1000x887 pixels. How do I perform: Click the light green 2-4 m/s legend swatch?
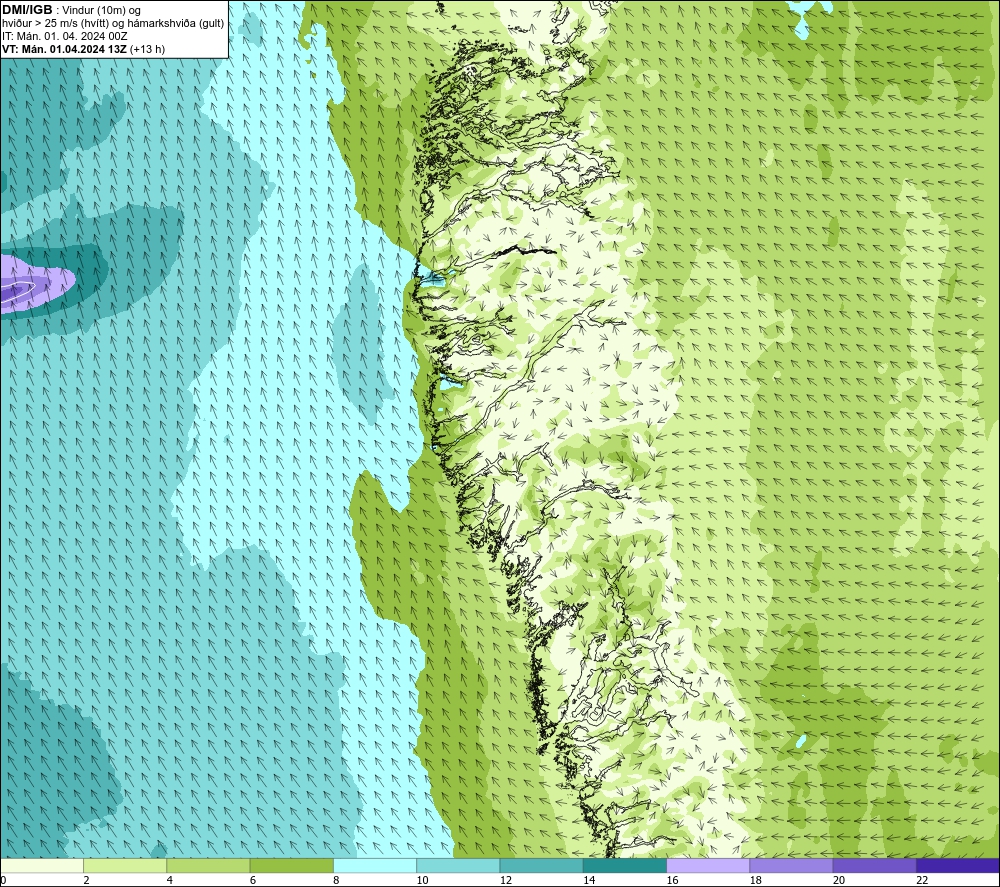coord(125,865)
